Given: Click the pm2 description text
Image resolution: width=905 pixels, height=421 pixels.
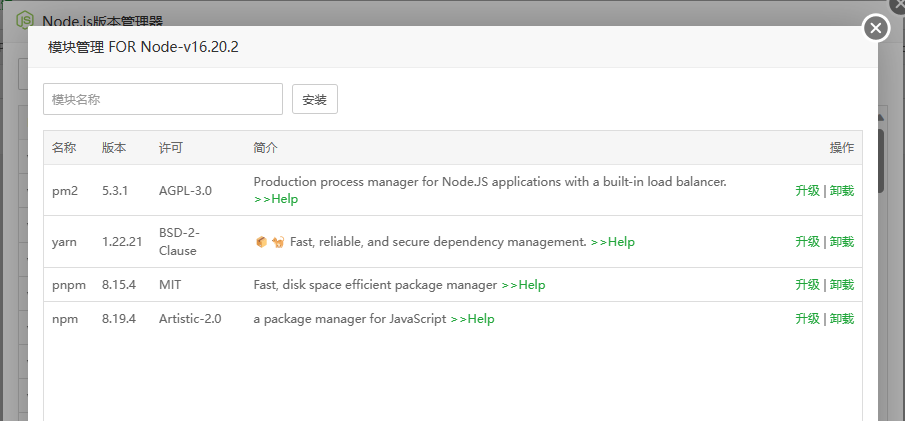Looking at the screenshot, I should [x=490, y=182].
